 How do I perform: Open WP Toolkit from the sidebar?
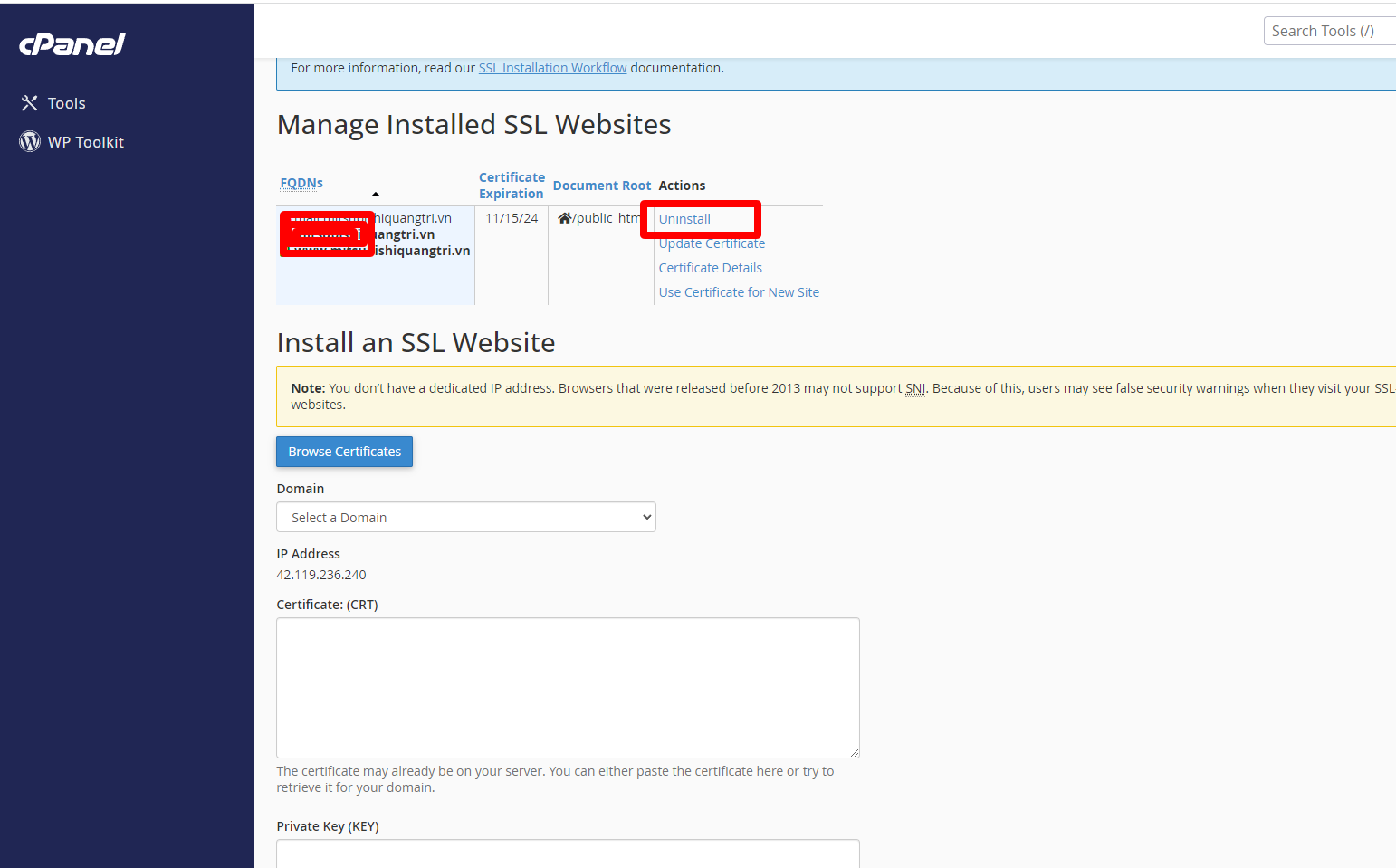click(86, 142)
